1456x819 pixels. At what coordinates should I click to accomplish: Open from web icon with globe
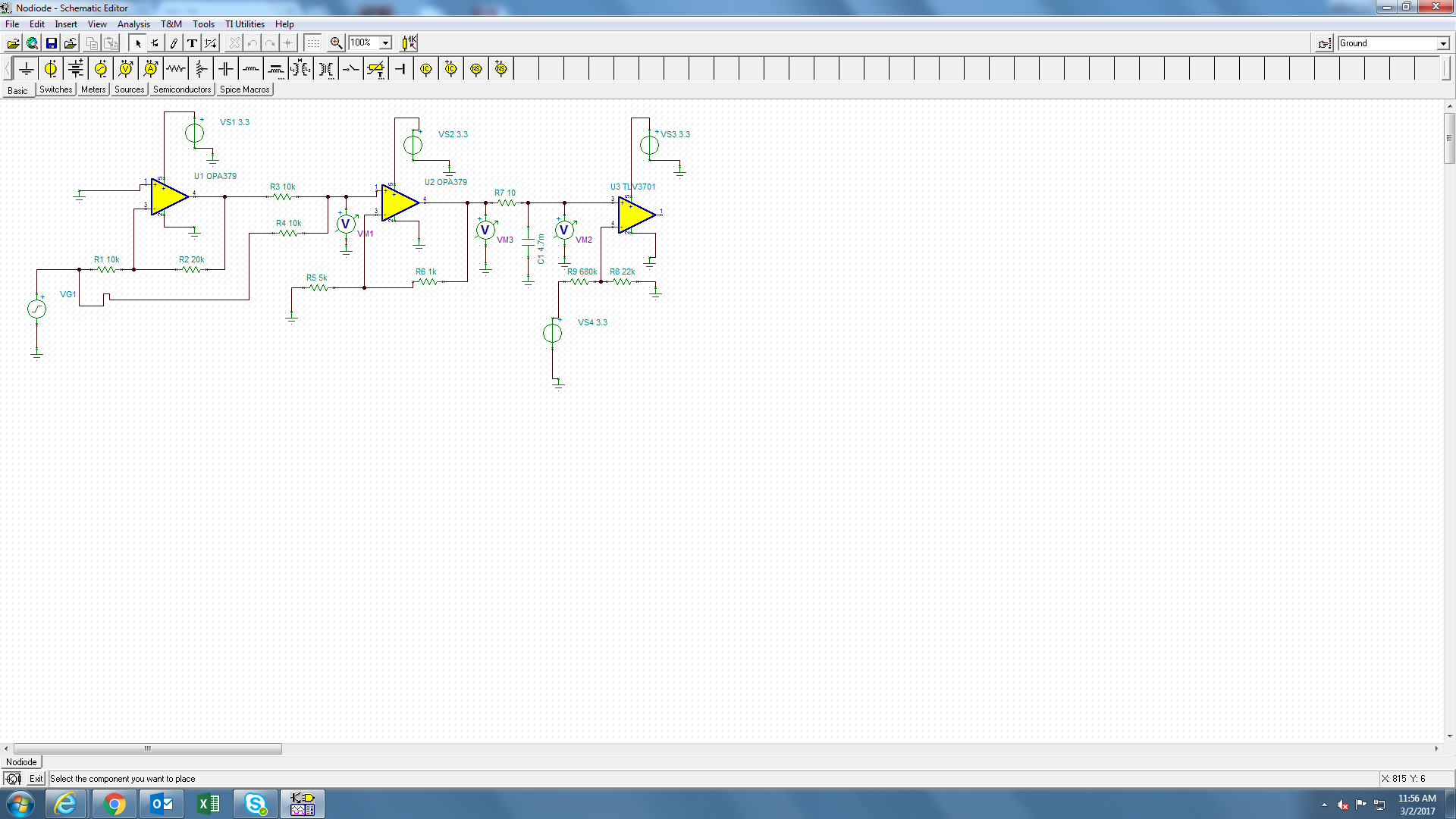point(32,43)
